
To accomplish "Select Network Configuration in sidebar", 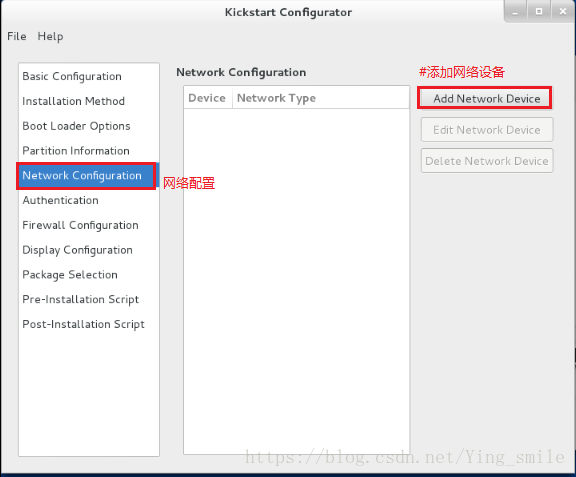I will tap(89, 176).
